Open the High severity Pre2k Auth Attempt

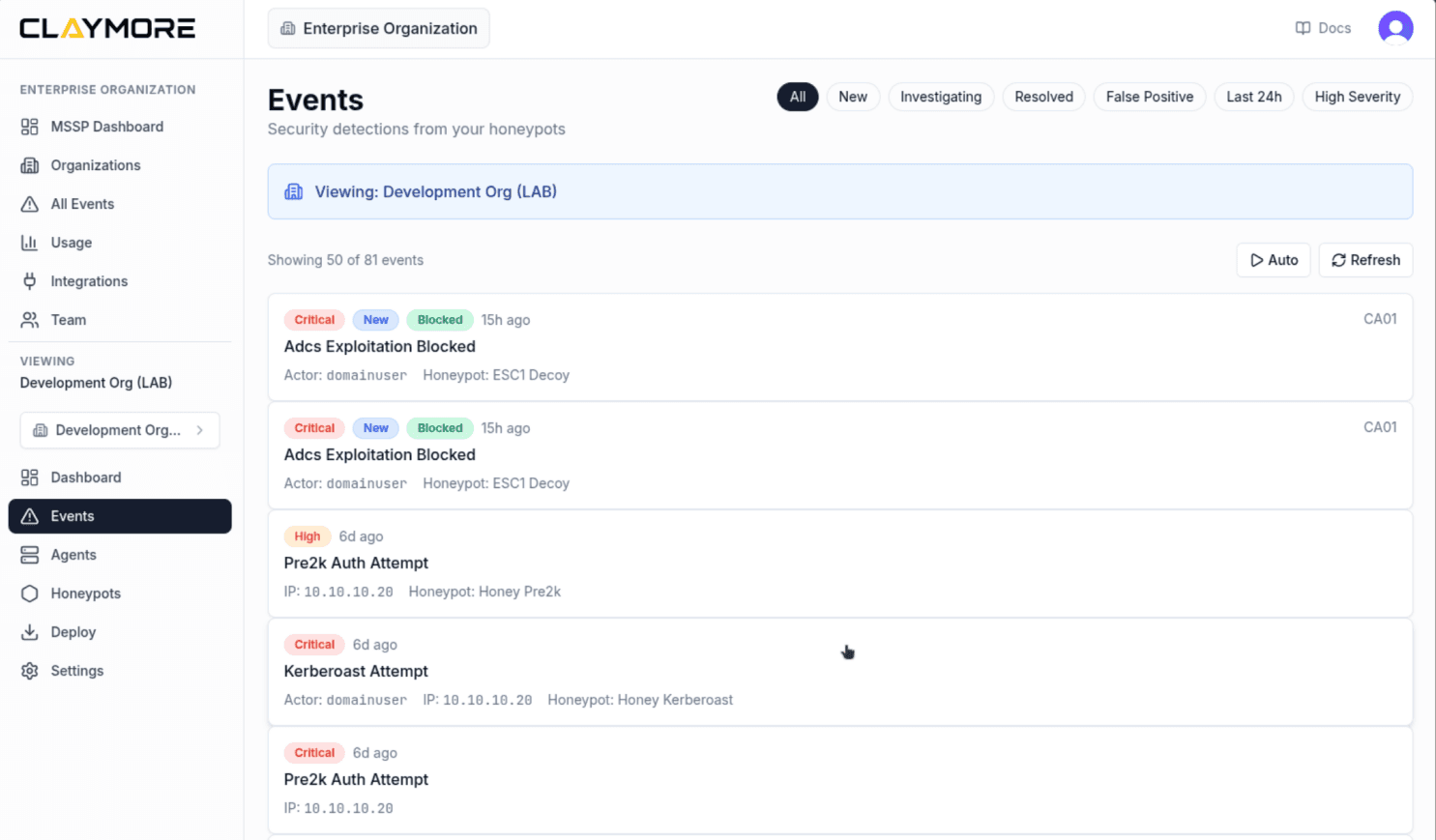tap(840, 564)
